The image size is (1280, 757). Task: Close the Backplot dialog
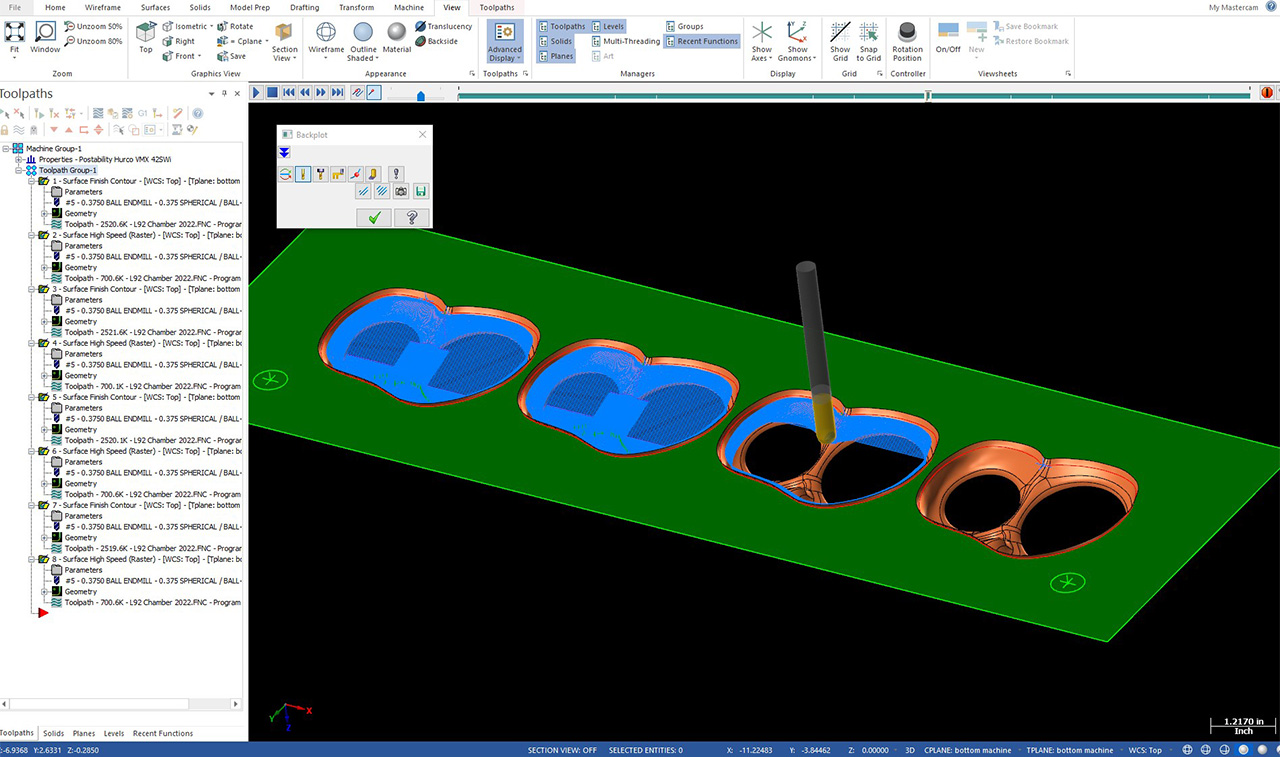point(422,134)
